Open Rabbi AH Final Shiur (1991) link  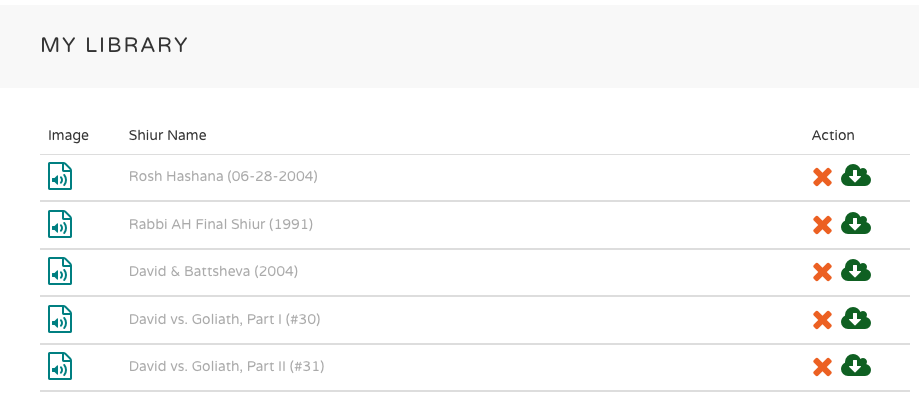(221, 224)
